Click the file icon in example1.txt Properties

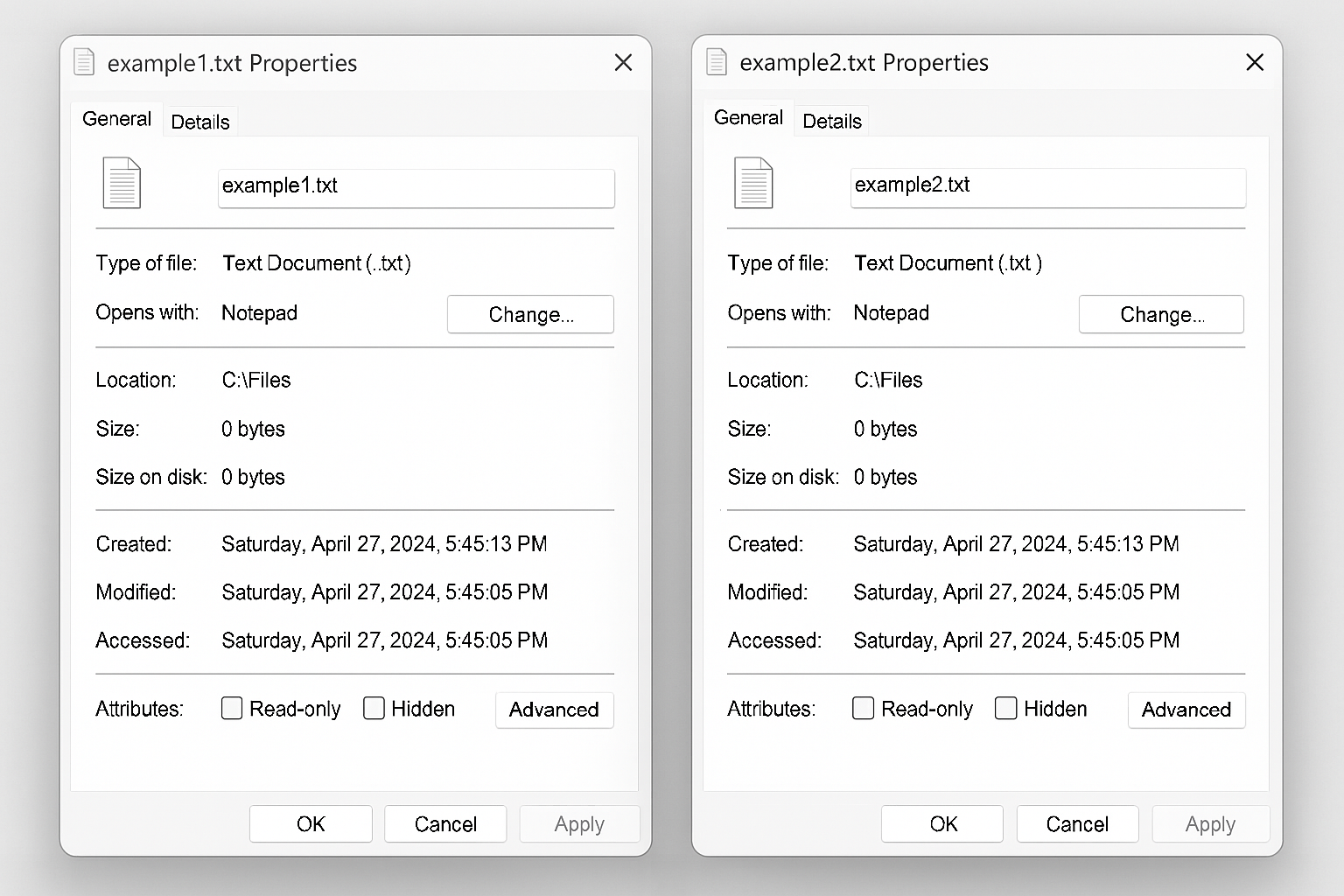[121, 183]
